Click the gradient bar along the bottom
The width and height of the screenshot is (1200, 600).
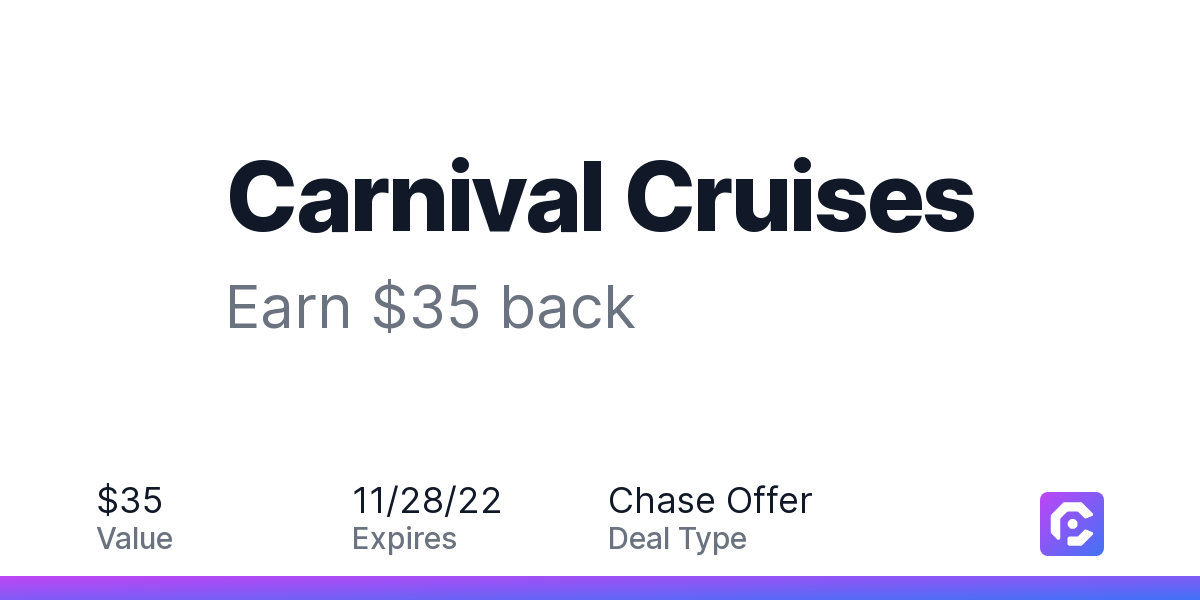point(600,588)
